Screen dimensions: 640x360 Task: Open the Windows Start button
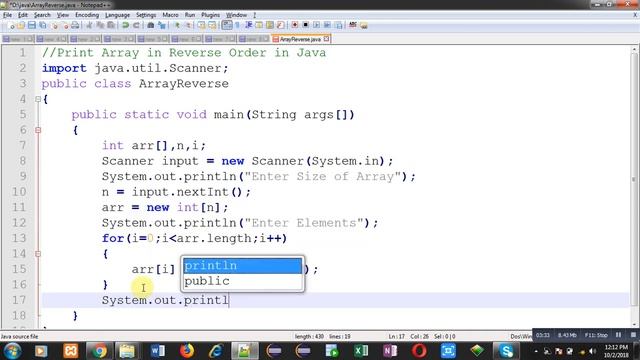pos(12,351)
